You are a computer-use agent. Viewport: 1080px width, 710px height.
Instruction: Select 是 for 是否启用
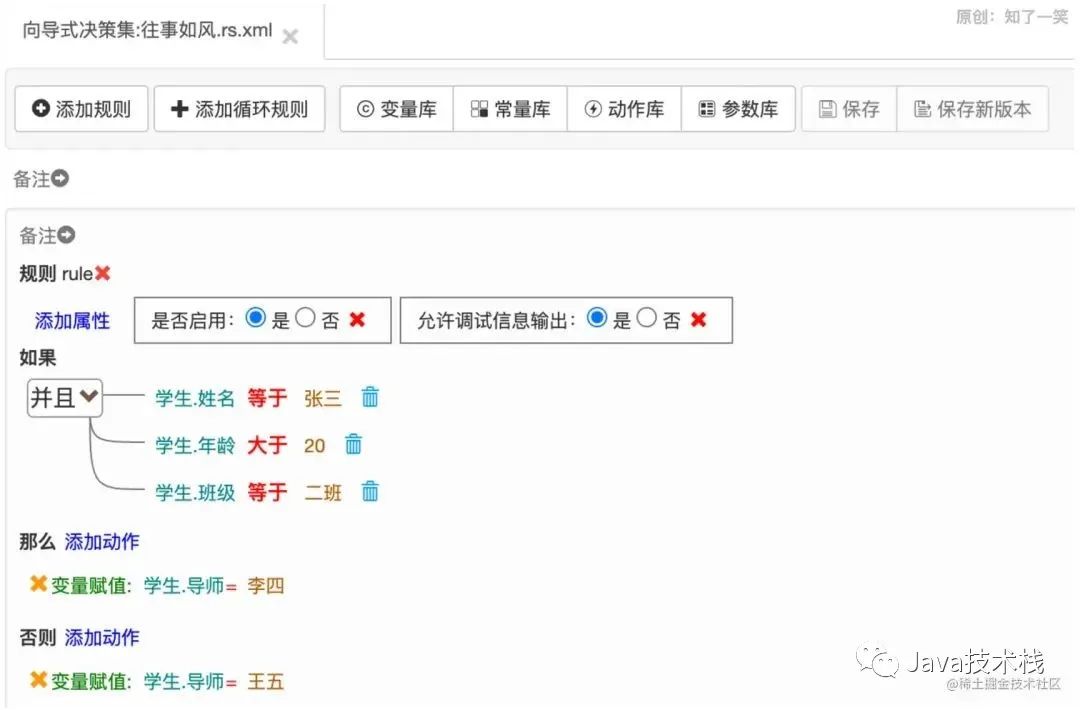(256, 317)
